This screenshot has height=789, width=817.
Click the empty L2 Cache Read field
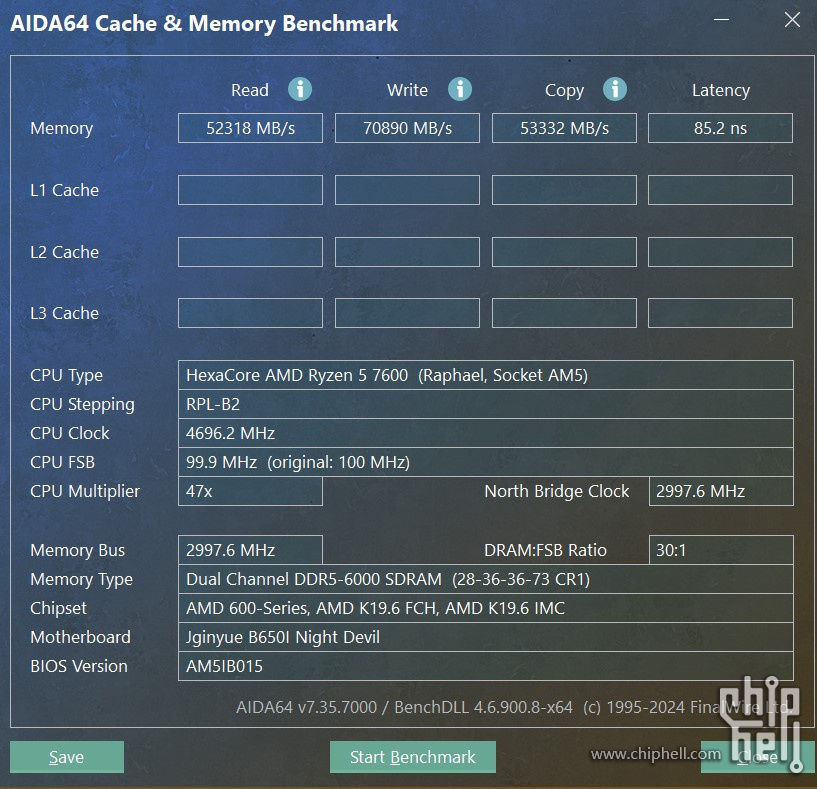tap(250, 252)
